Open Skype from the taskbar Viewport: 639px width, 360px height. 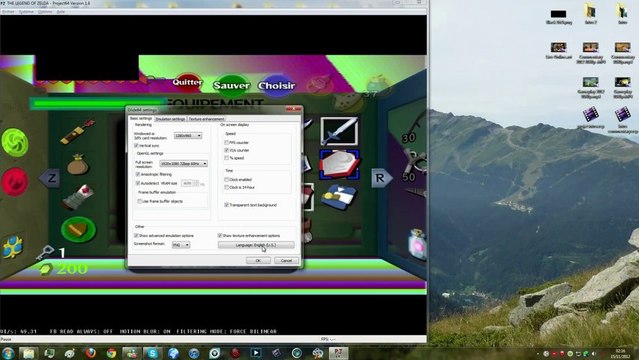click(x=152, y=353)
